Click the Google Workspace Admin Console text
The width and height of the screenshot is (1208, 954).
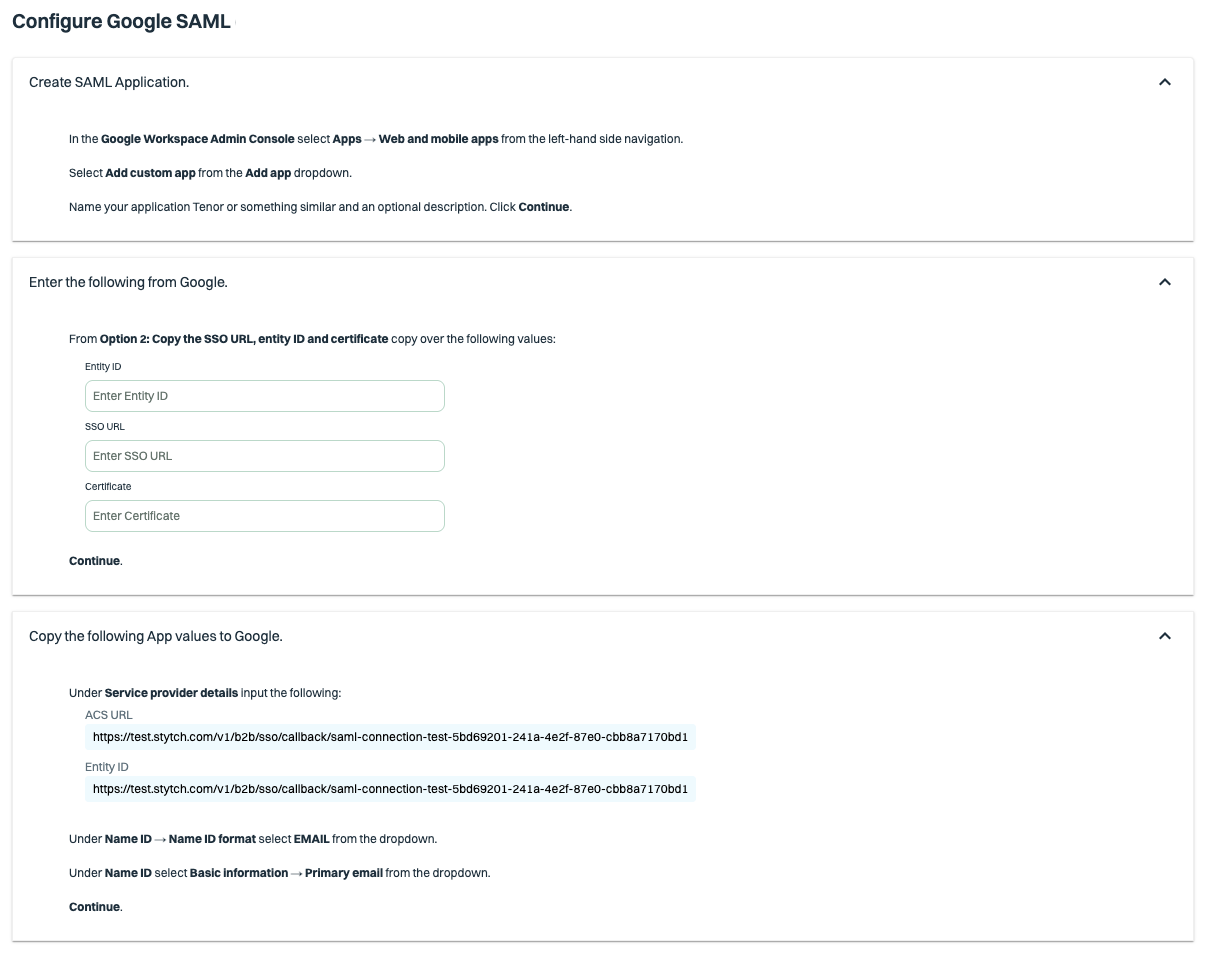point(198,139)
